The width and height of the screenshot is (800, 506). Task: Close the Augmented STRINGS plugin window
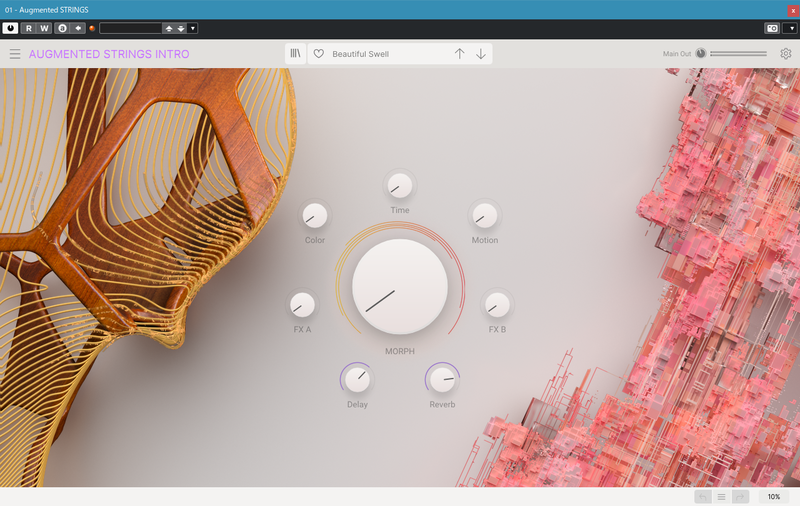tap(793, 10)
